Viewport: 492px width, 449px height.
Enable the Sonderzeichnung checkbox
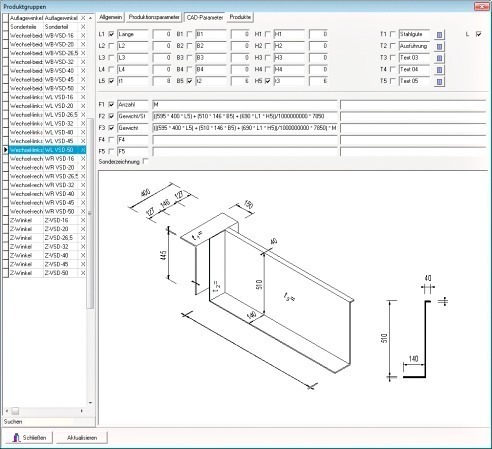(x=145, y=161)
